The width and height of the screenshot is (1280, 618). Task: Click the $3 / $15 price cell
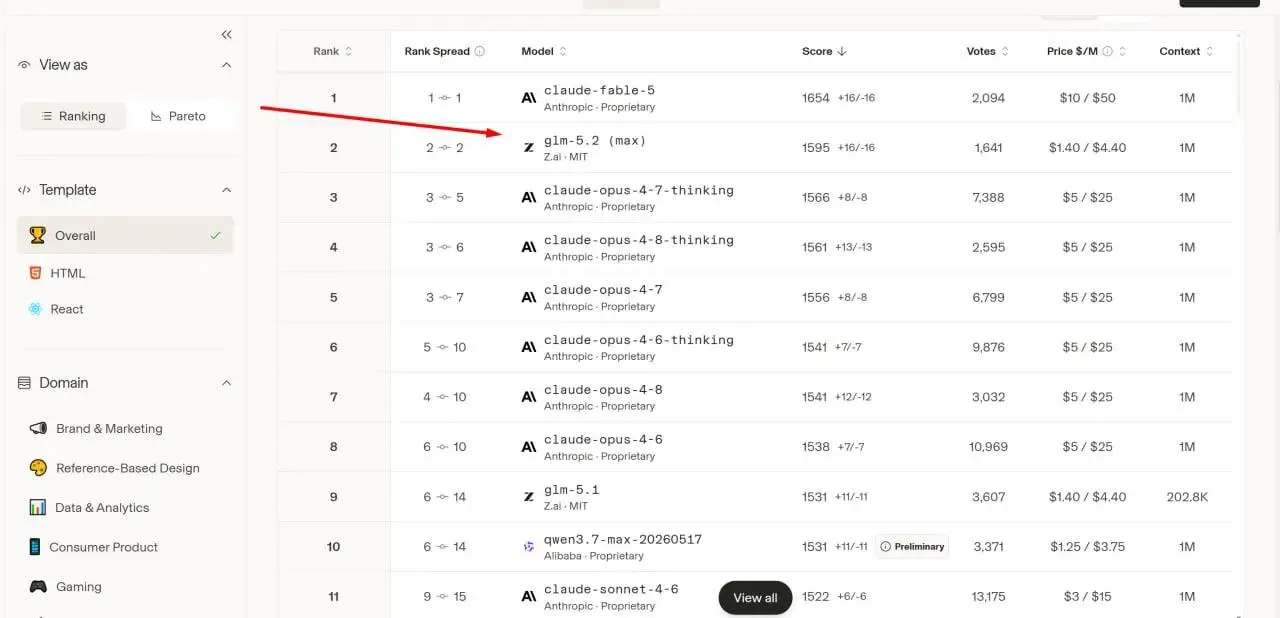pyautogui.click(x=1087, y=597)
